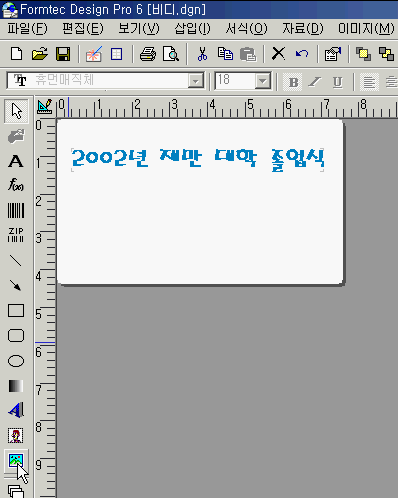
Task: Toggle bold formatting button
Action: pos(293,82)
